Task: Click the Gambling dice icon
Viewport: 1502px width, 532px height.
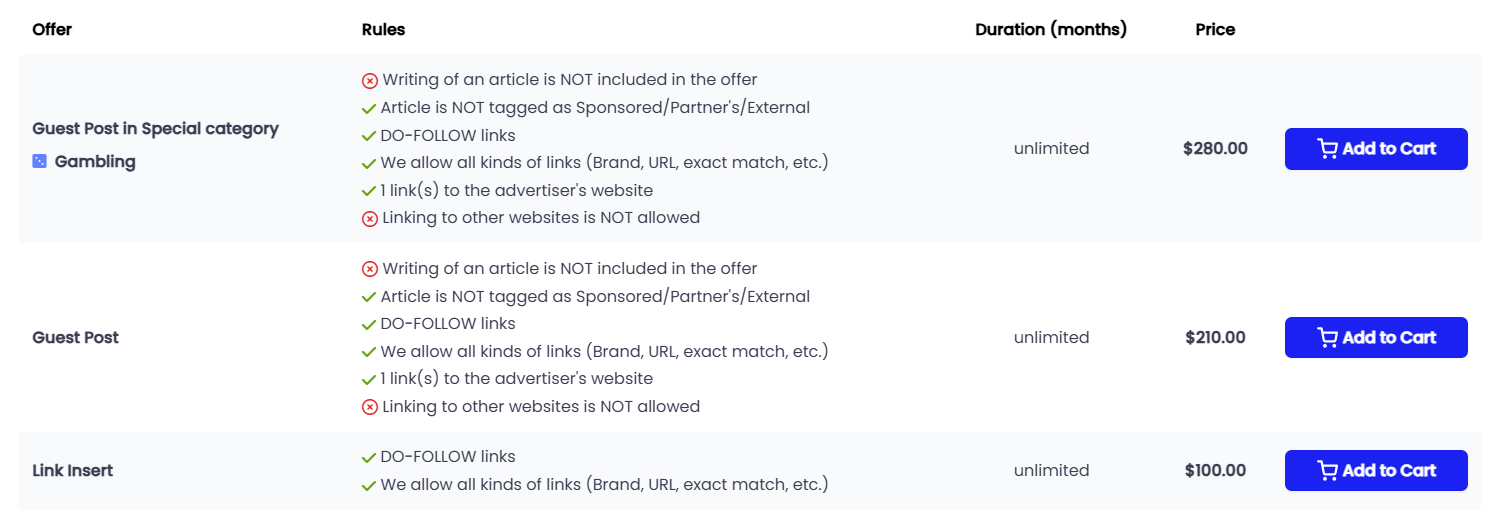Action: click(x=40, y=161)
